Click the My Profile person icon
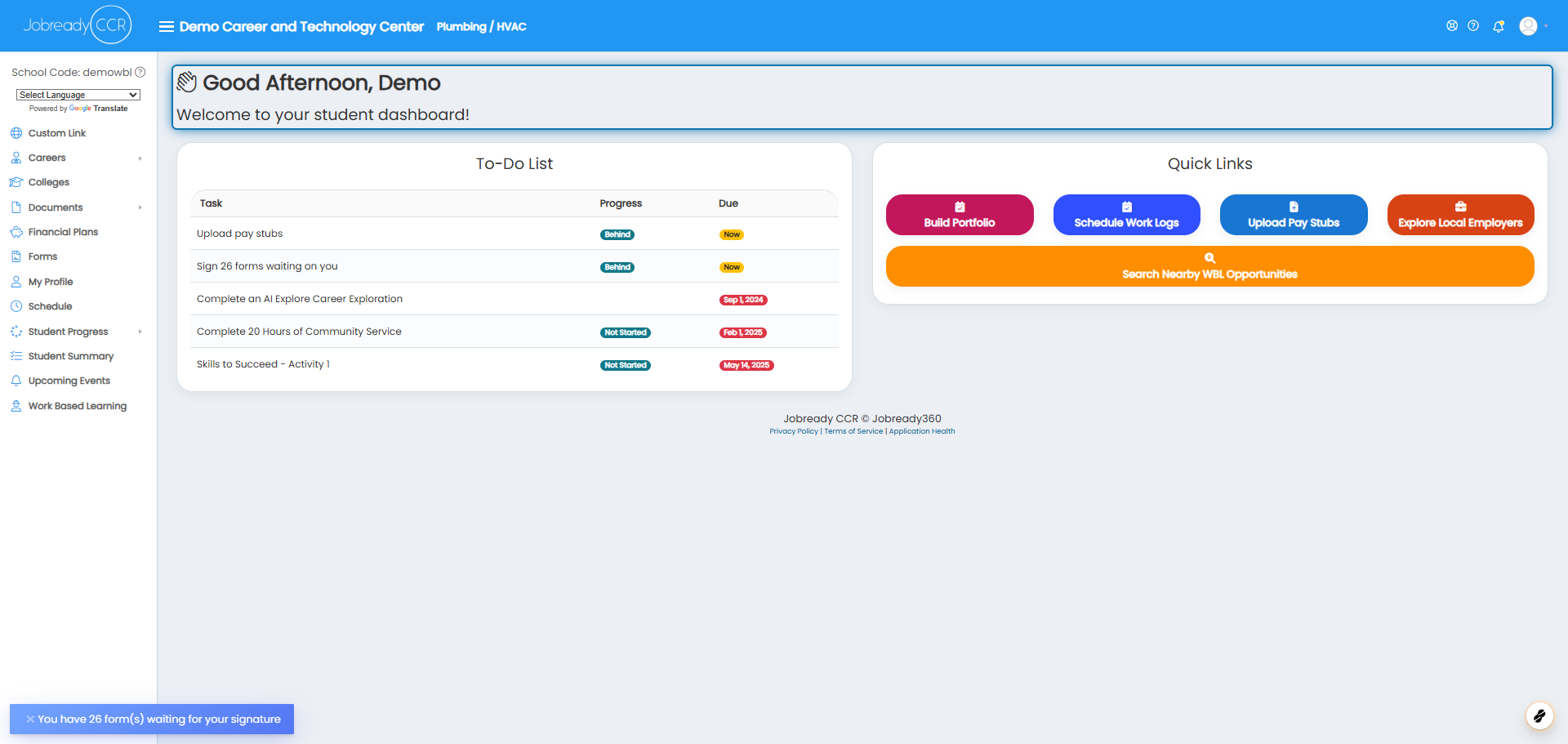This screenshot has width=1568, height=744. click(16, 282)
